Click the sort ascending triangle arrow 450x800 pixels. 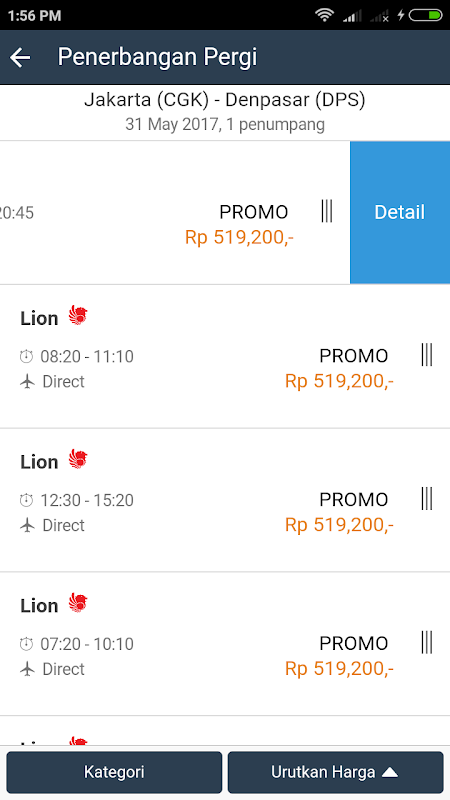click(x=390, y=772)
